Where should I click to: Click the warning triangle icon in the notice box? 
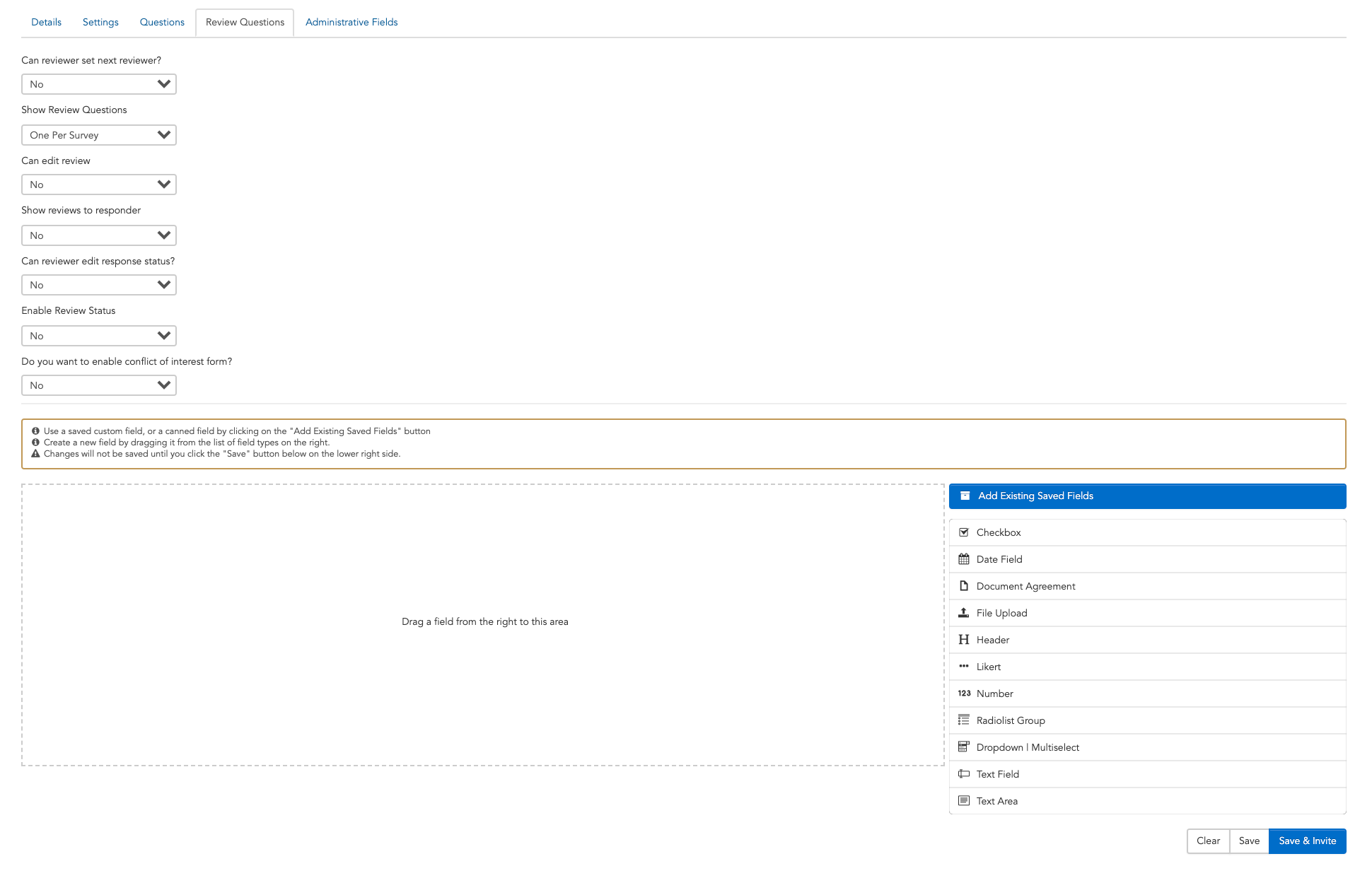click(35, 454)
